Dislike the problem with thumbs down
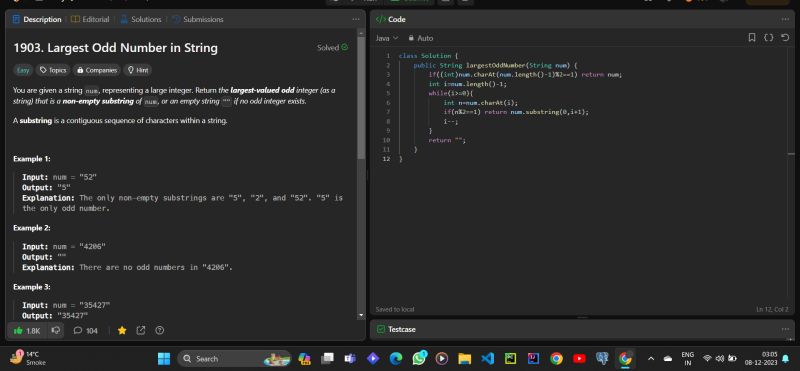The height and width of the screenshot is (371, 800). tap(56, 331)
